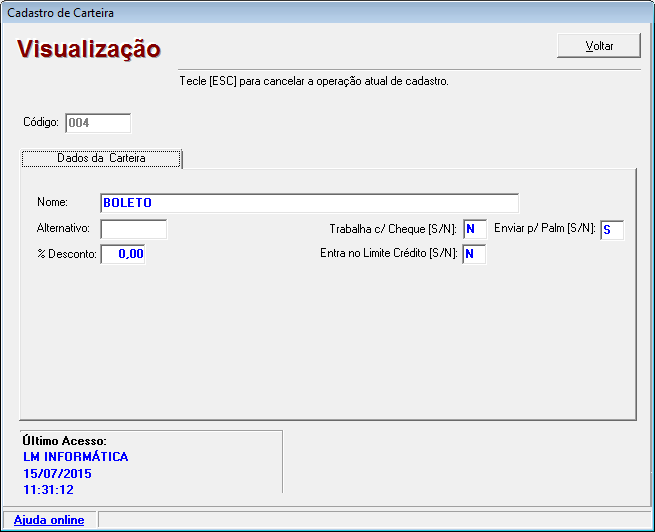Click the Enviar p/ Palm label
Image resolution: width=655 pixels, height=532 pixels.
coord(544,229)
